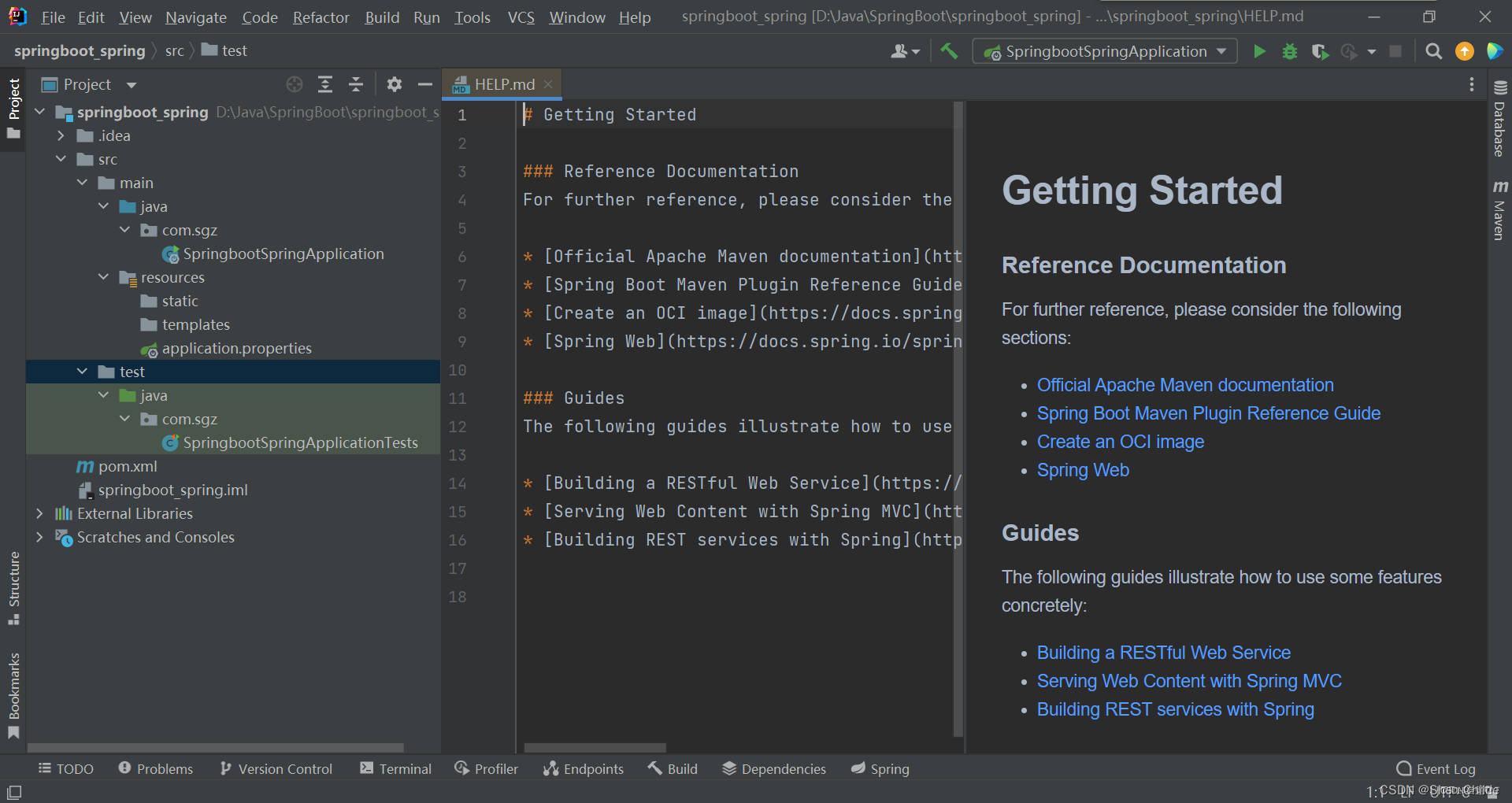
Task: Open the colorful JetBrains toolbox icon
Action: click(1495, 51)
